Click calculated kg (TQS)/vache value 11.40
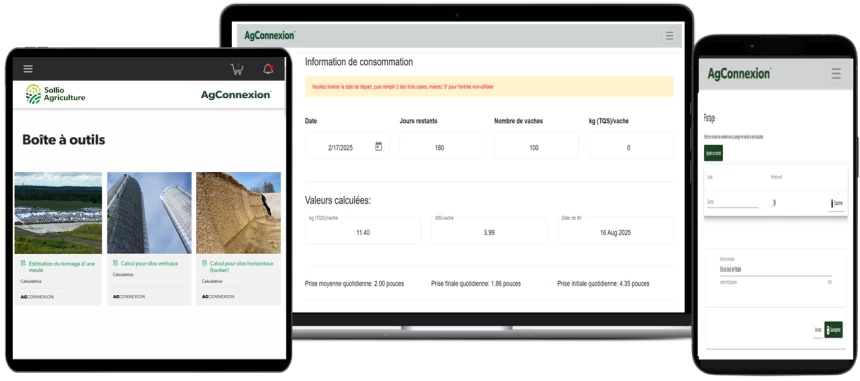The image size is (860, 381). click(x=363, y=230)
